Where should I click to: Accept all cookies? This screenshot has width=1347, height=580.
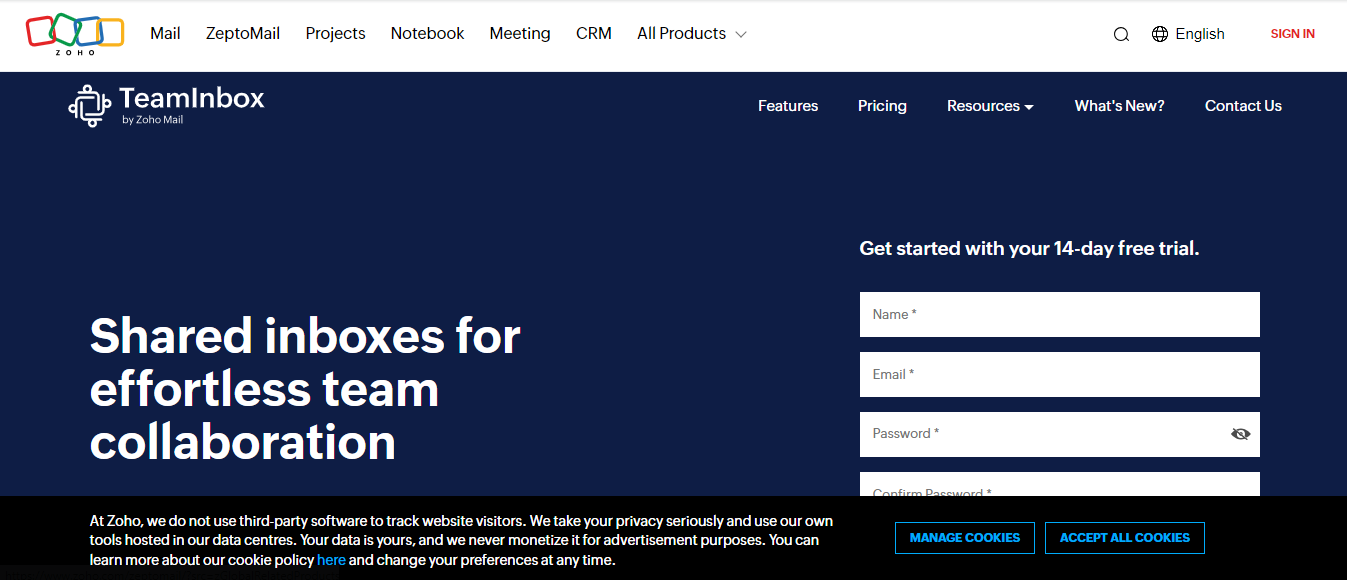1125,538
